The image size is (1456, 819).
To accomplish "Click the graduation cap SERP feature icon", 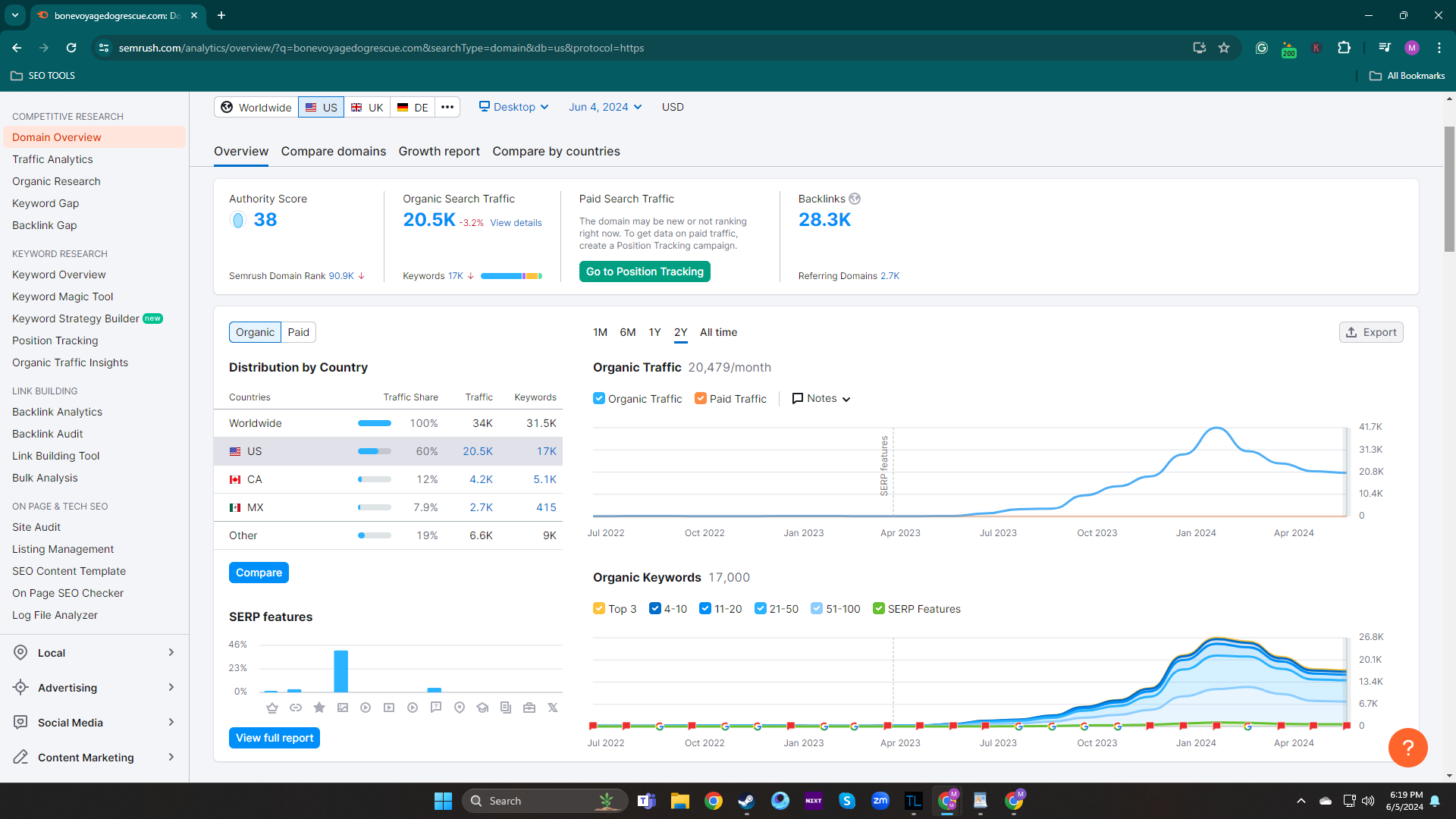I will (x=482, y=708).
